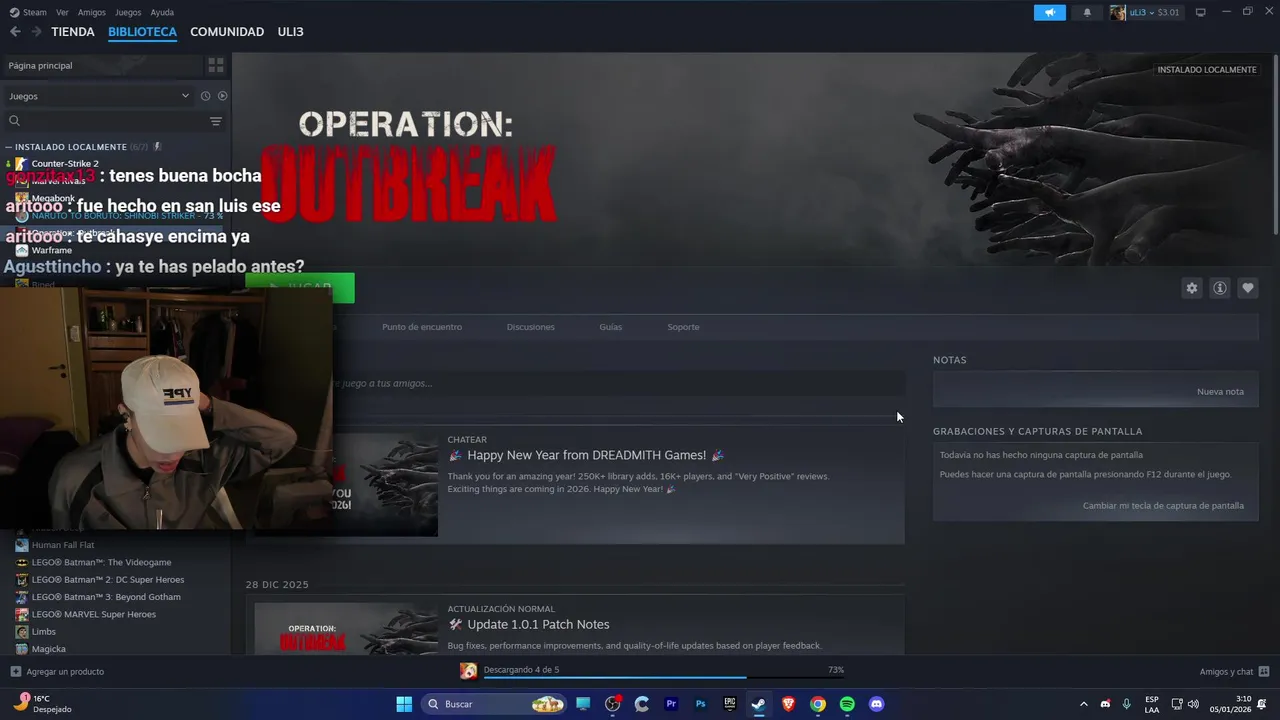Open the ULI3 profile tab

pos(290,32)
